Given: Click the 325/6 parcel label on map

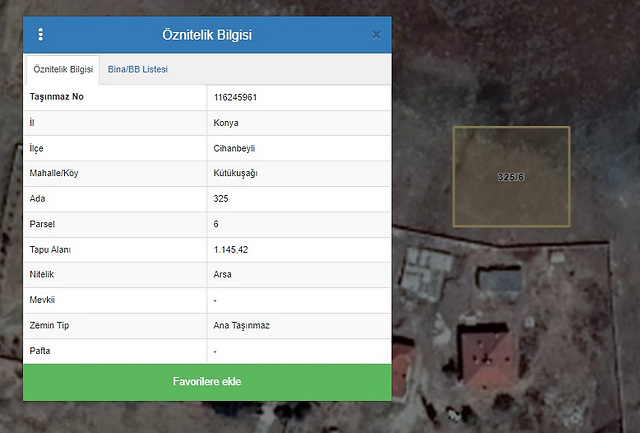Looking at the screenshot, I should (x=511, y=177).
